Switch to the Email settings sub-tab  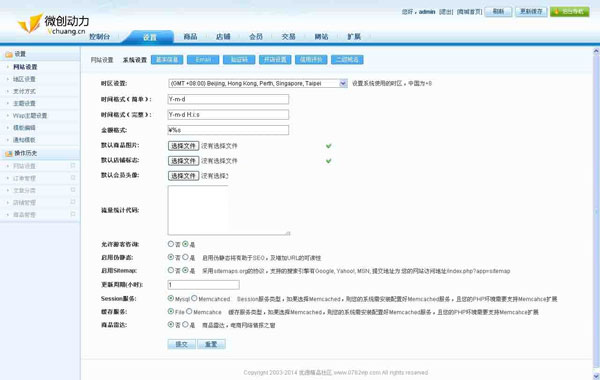point(203,60)
